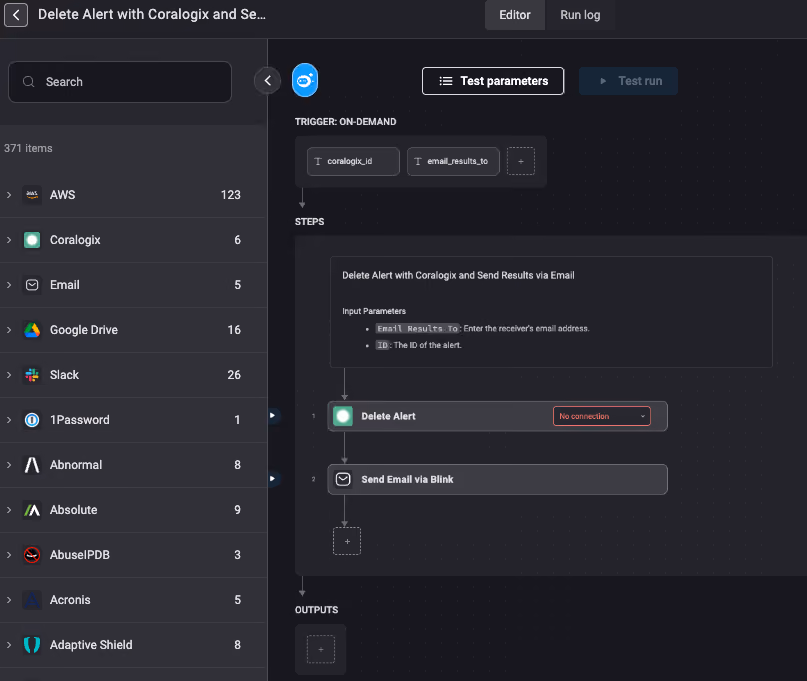The height and width of the screenshot is (681, 807).
Task: Click the Absolute logo icon
Action: [x=32, y=510]
